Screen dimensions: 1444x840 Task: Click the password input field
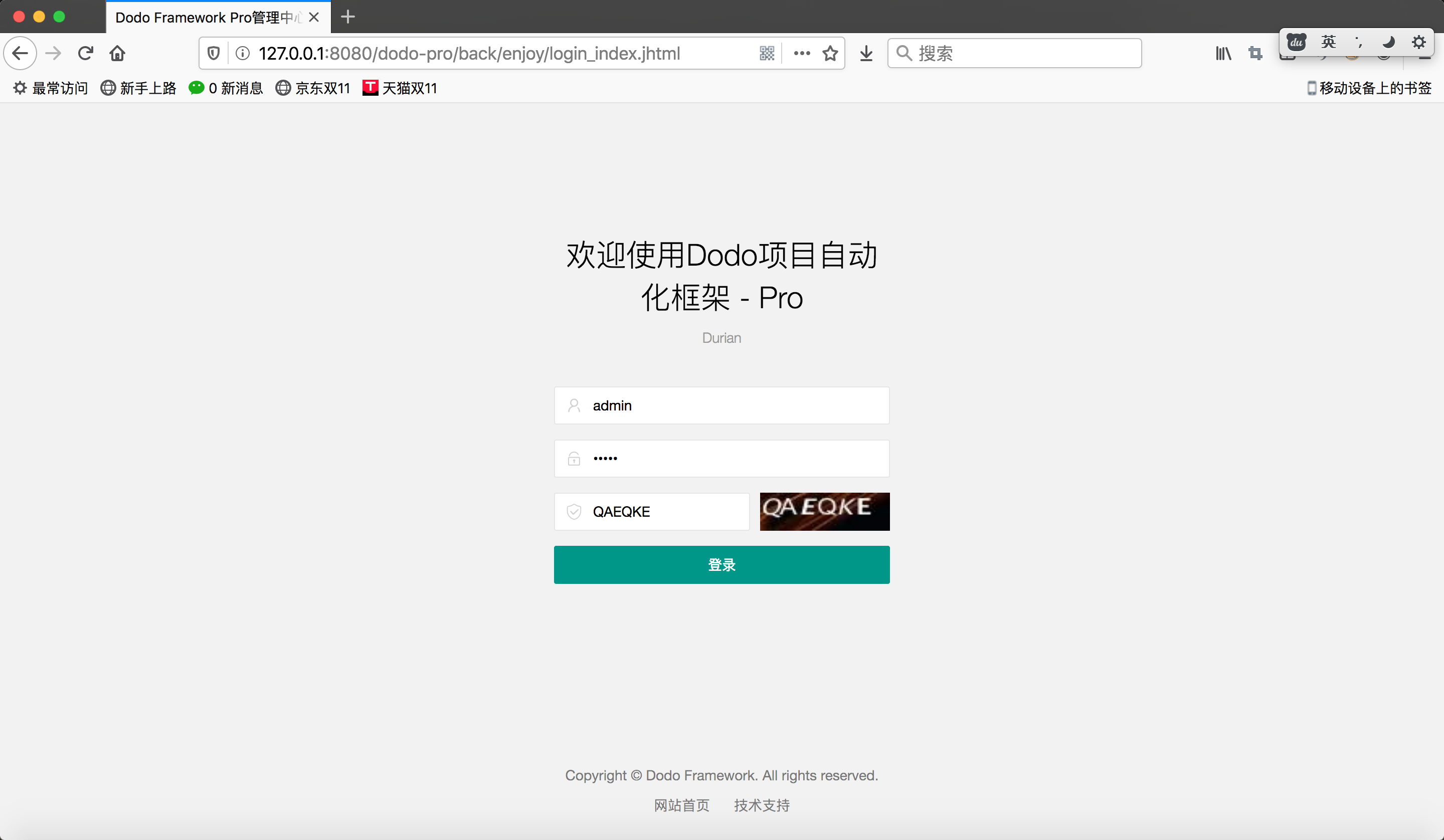pyautogui.click(x=722, y=459)
